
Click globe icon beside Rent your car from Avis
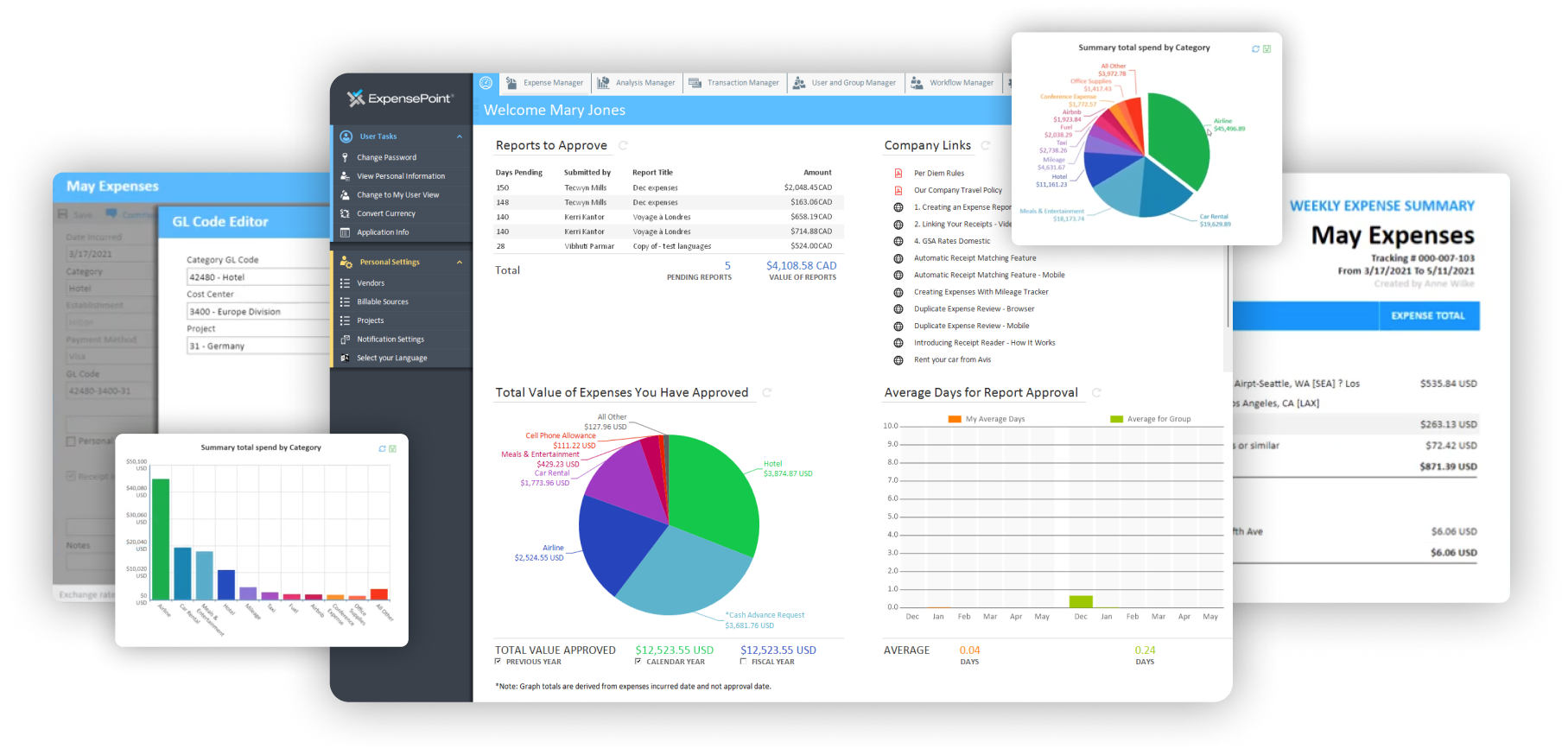(x=898, y=360)
